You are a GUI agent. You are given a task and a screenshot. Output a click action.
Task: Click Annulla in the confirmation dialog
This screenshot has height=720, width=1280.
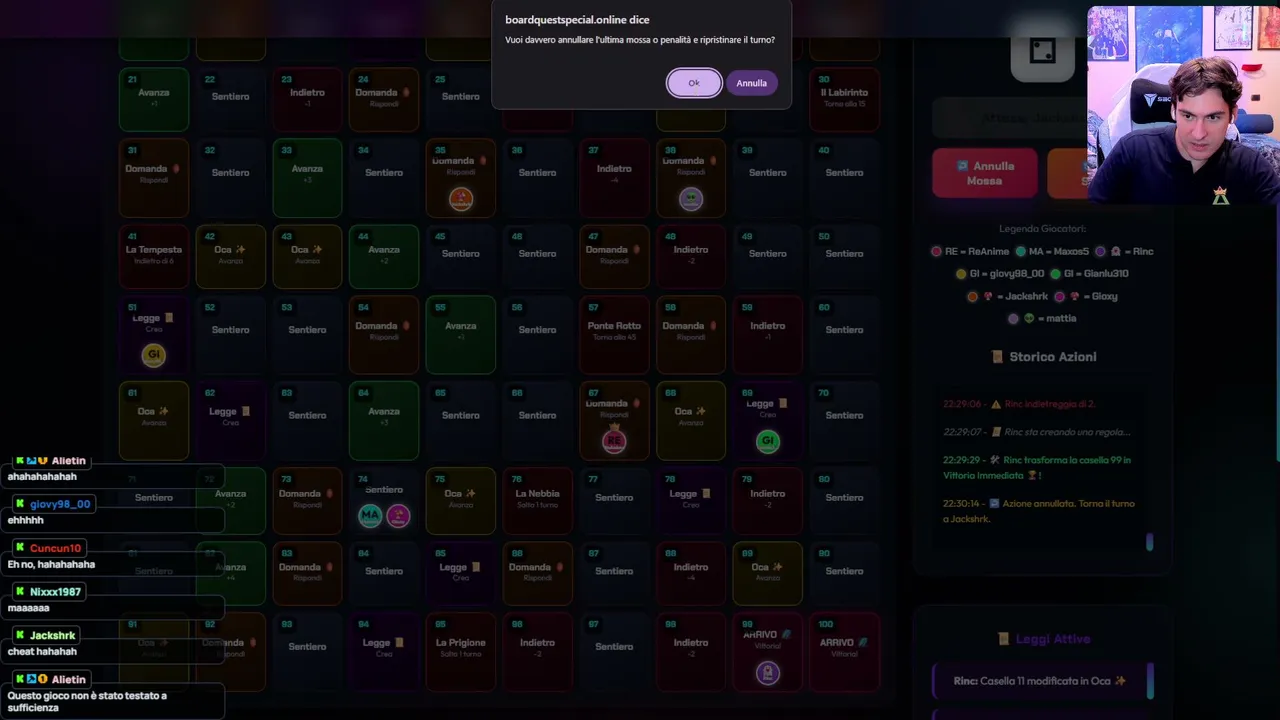click(x=751, y=83)
